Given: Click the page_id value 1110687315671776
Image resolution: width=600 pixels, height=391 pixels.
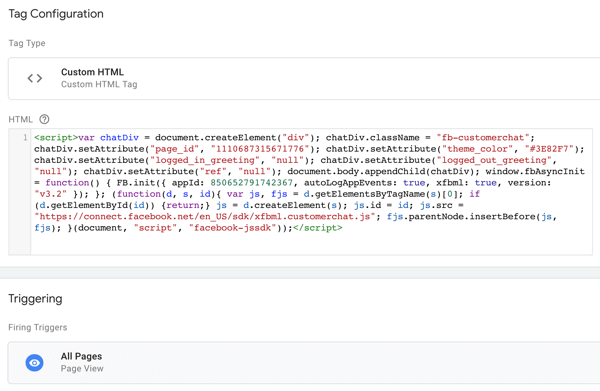Looking at the screenshot, I should (x=260, y=149).
